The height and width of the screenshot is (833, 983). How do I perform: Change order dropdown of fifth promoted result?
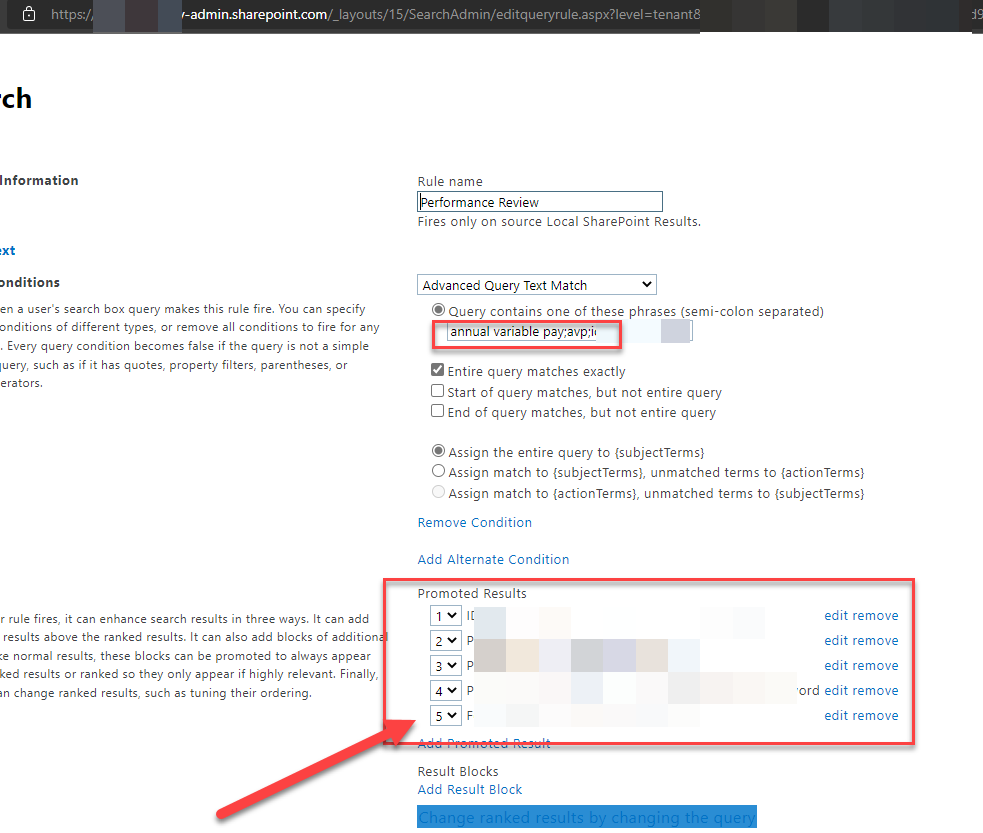(445, 715)
